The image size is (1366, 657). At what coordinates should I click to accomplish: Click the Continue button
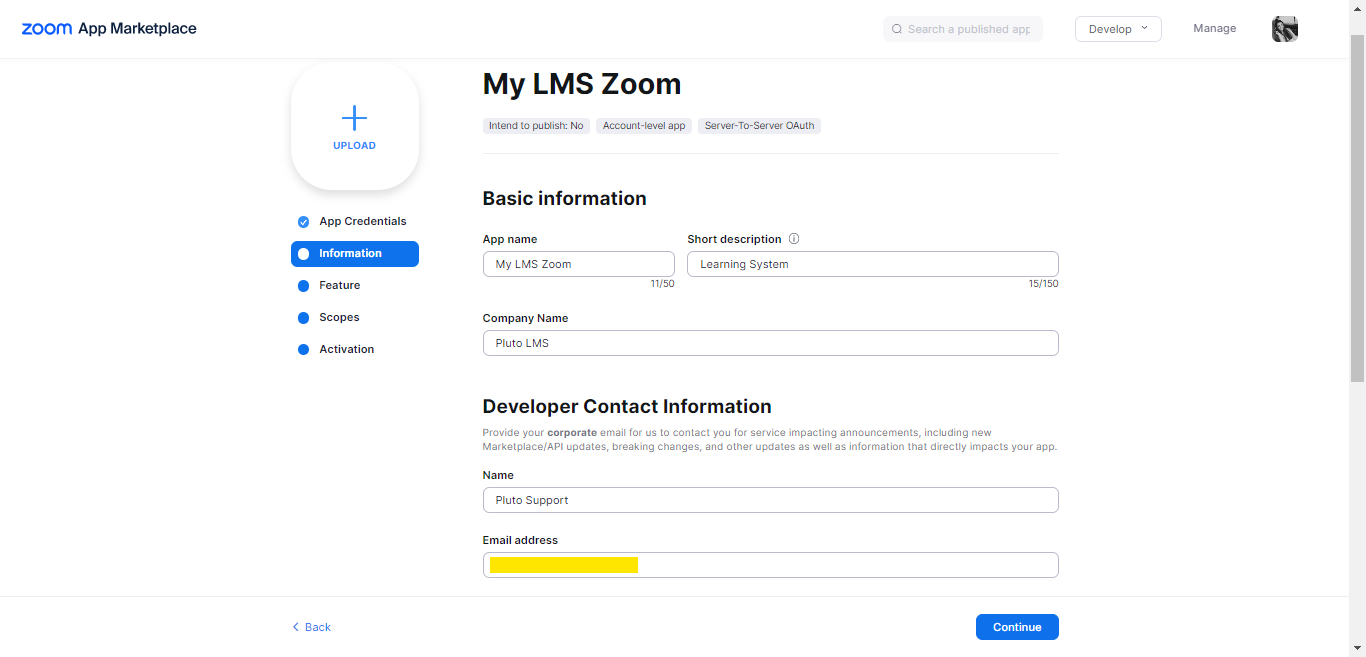click(x=1017, y=627)
